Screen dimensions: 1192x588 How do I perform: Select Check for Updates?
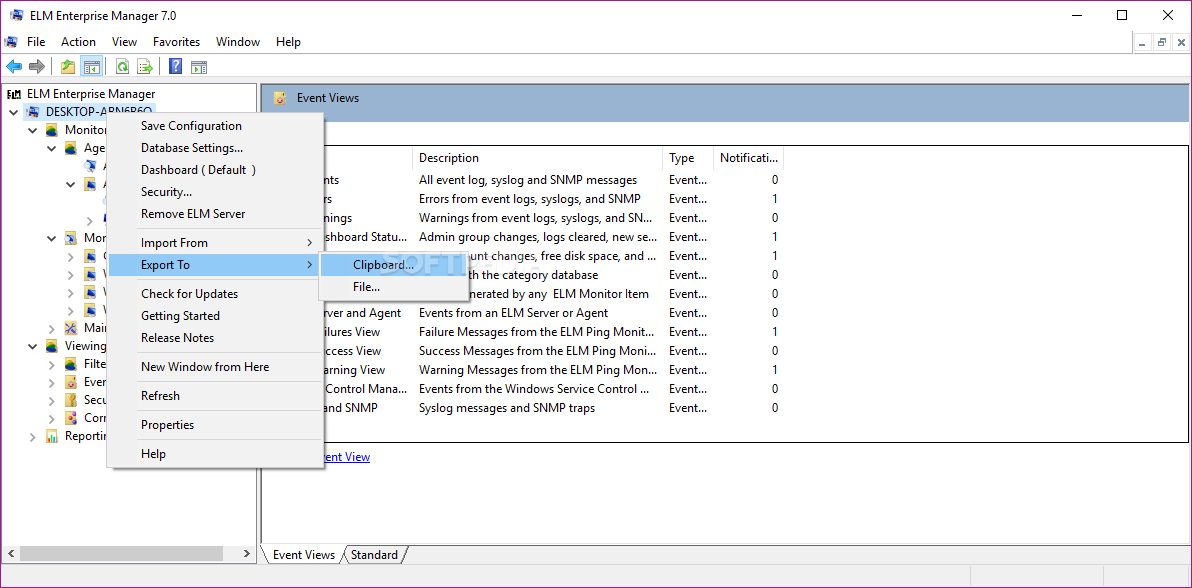[214, 294]
